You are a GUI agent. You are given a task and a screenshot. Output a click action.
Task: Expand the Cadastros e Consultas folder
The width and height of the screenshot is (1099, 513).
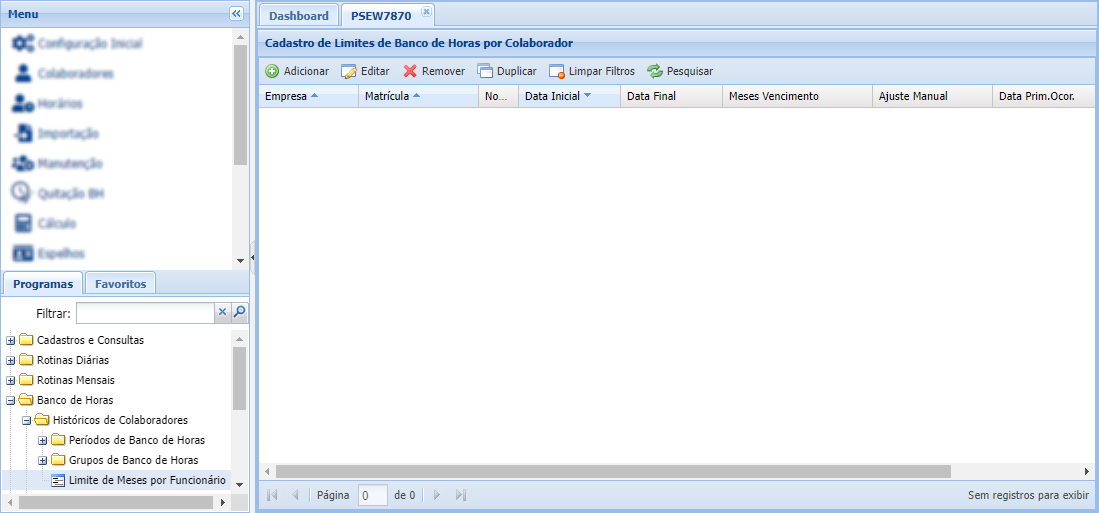pos(11,340)
